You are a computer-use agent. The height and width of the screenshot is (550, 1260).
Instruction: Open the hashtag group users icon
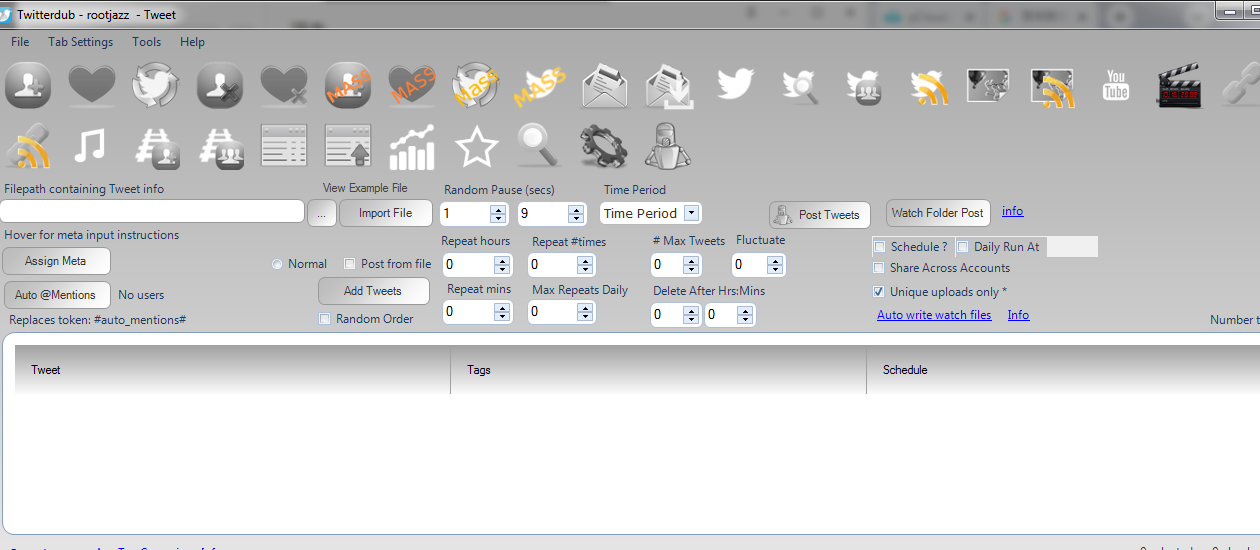[220, 147]
